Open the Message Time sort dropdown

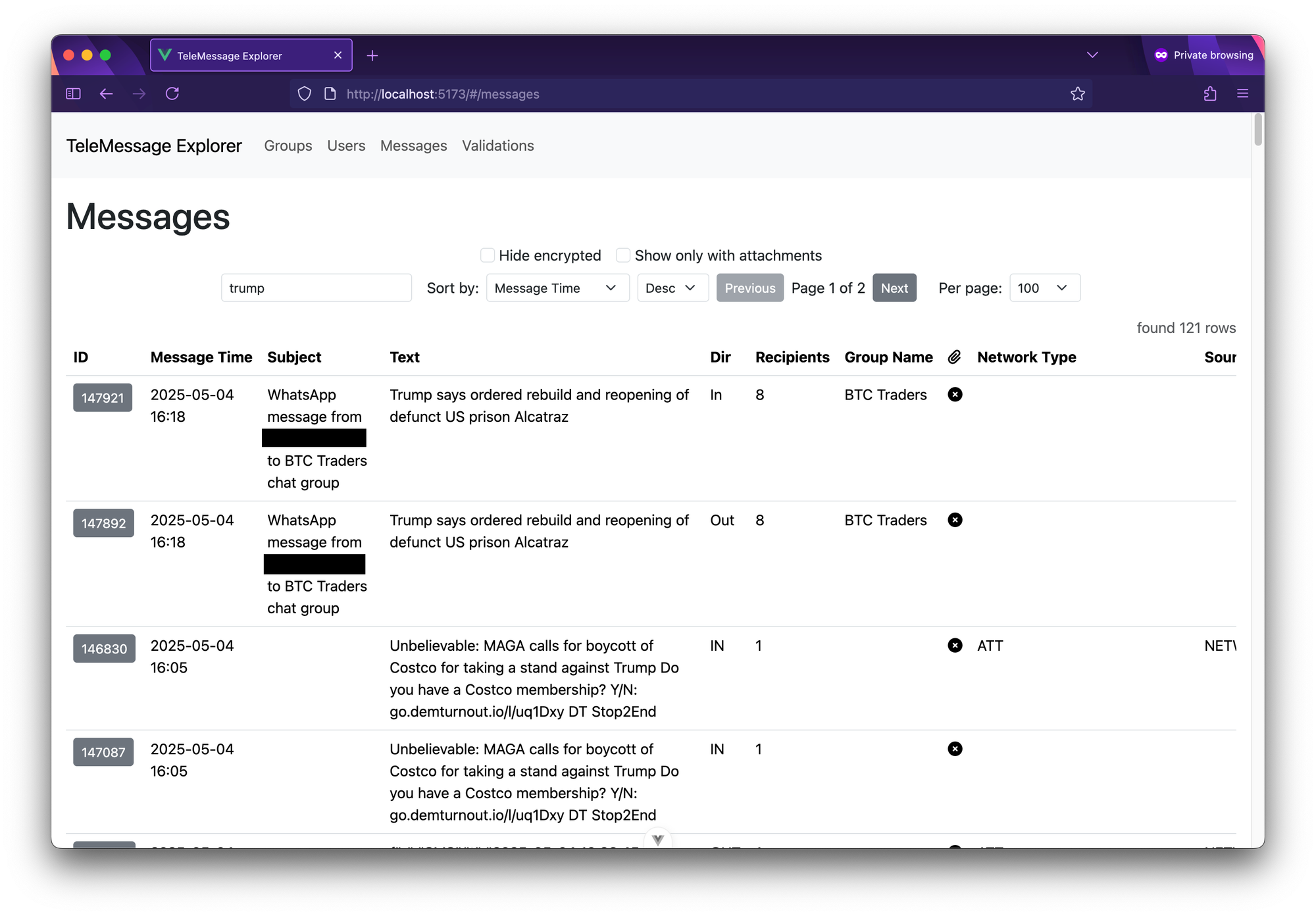tap(557, 288)
